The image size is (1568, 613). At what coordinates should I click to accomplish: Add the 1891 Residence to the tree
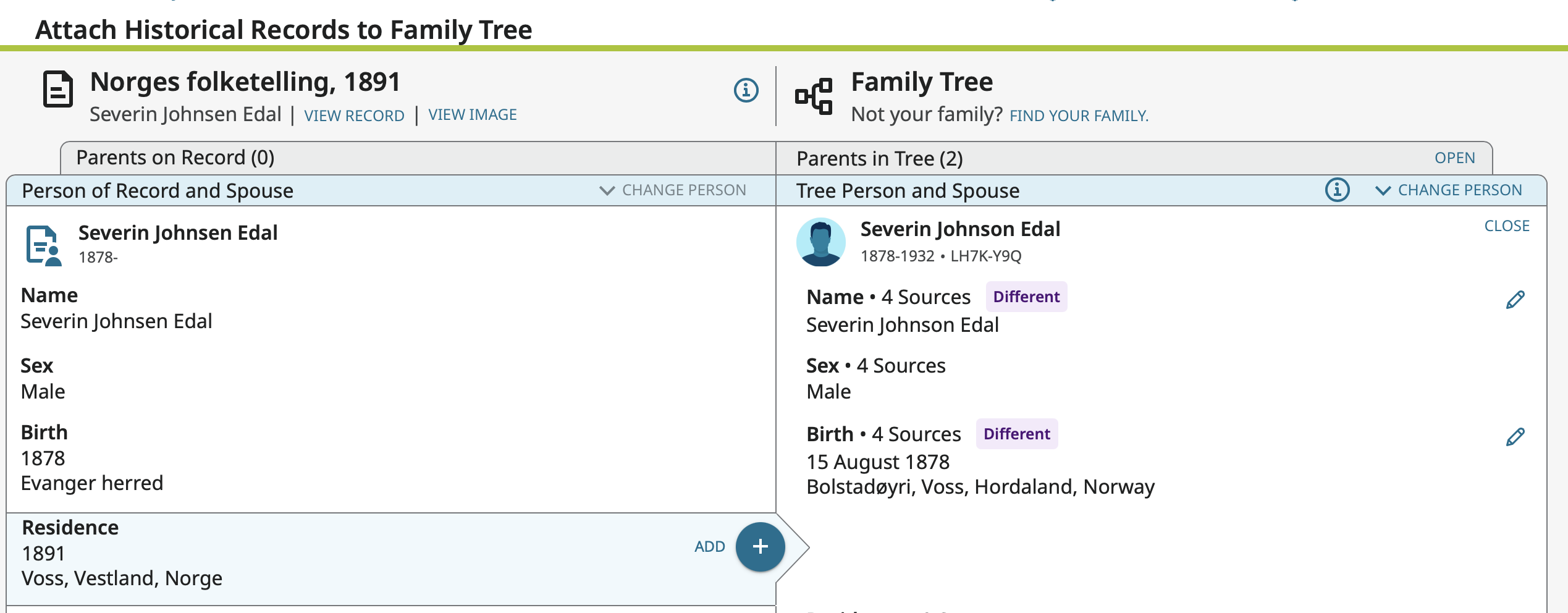click(x=760, y=547)
